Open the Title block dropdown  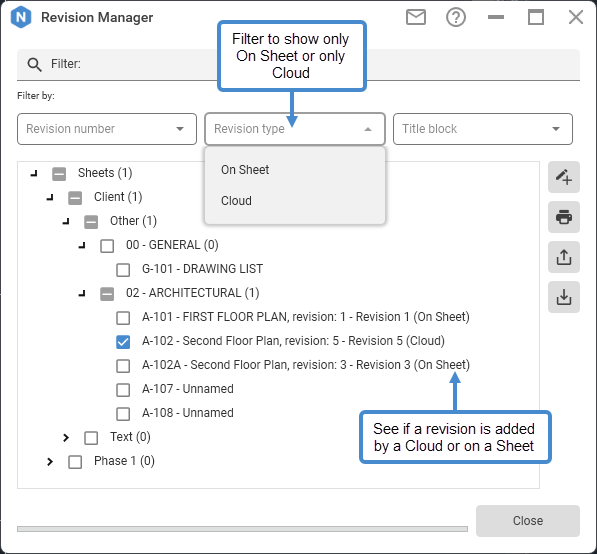(x=483, y=129)
